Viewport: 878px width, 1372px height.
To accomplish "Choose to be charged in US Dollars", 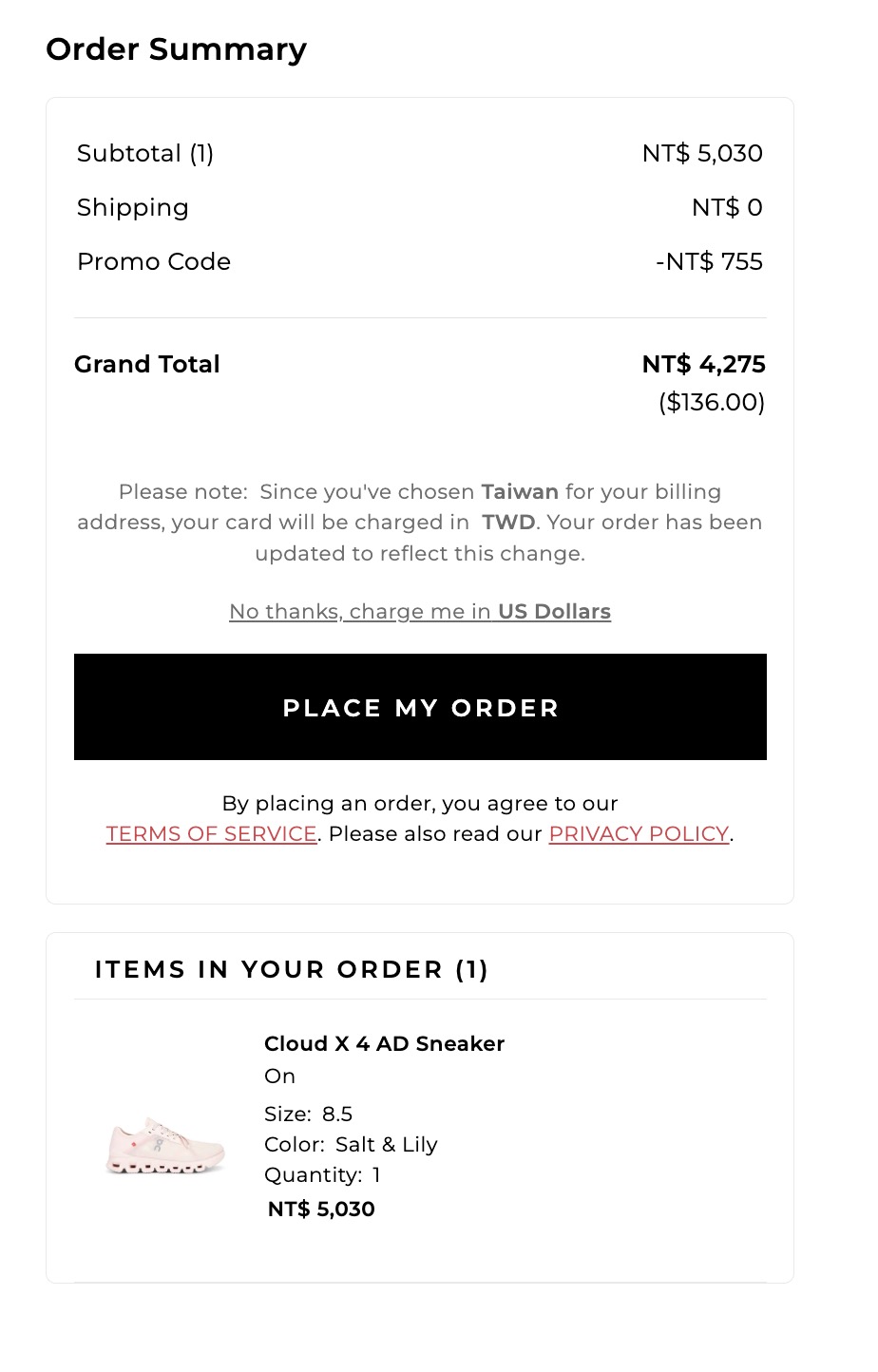I will (420, 612).
